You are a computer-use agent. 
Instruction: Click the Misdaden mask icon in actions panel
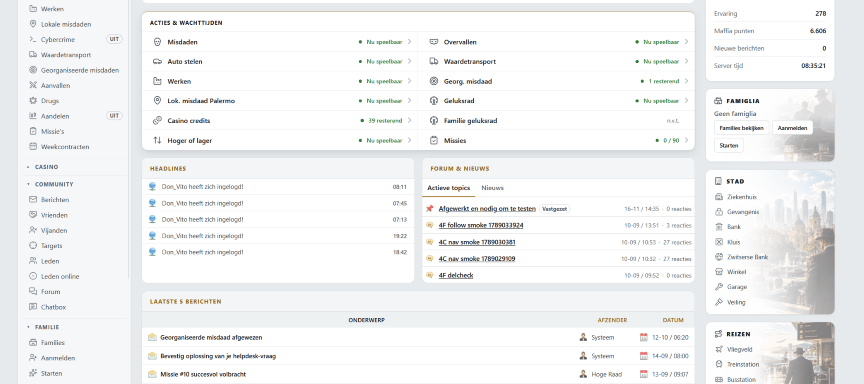tap(157, 42)
